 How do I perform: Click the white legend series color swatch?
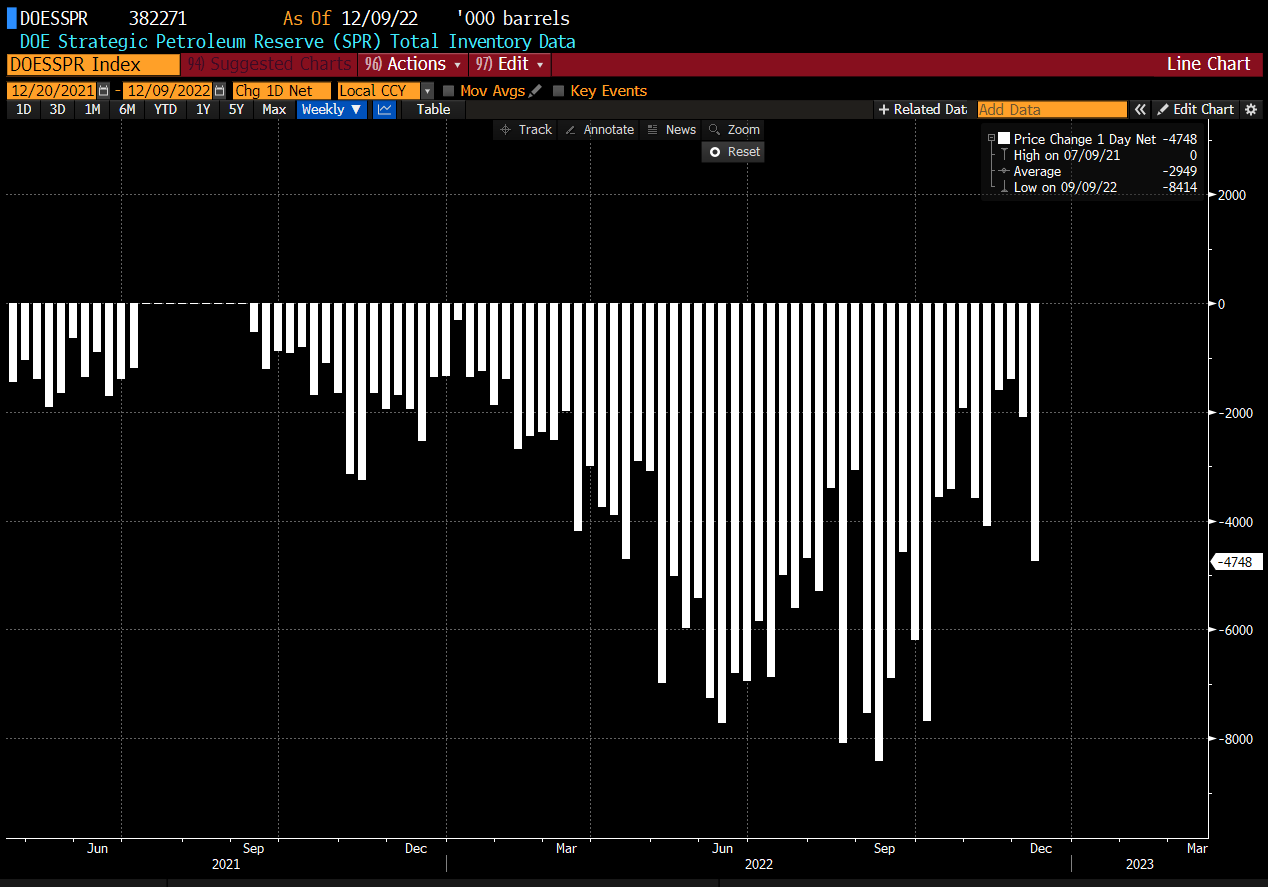(1003, 138)
